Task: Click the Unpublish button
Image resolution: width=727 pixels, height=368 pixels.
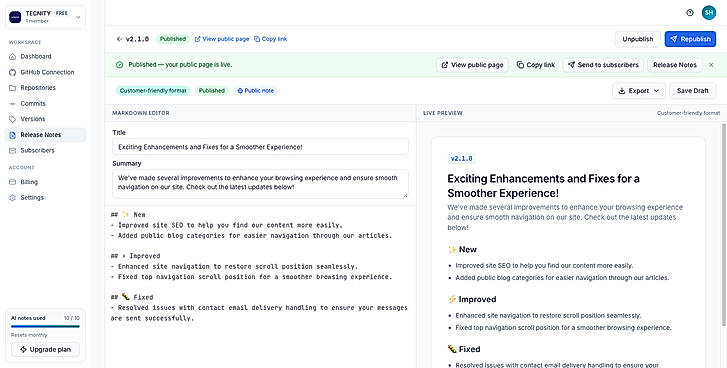Action: 638,39
